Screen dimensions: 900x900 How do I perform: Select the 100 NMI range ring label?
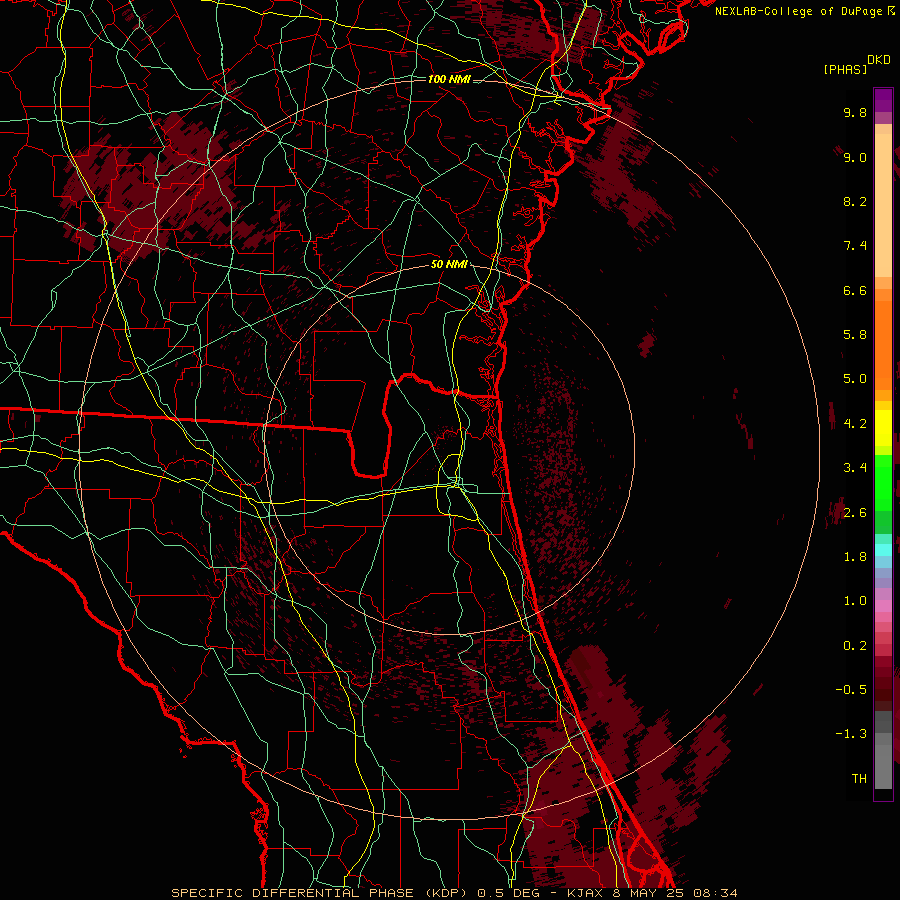449,79
